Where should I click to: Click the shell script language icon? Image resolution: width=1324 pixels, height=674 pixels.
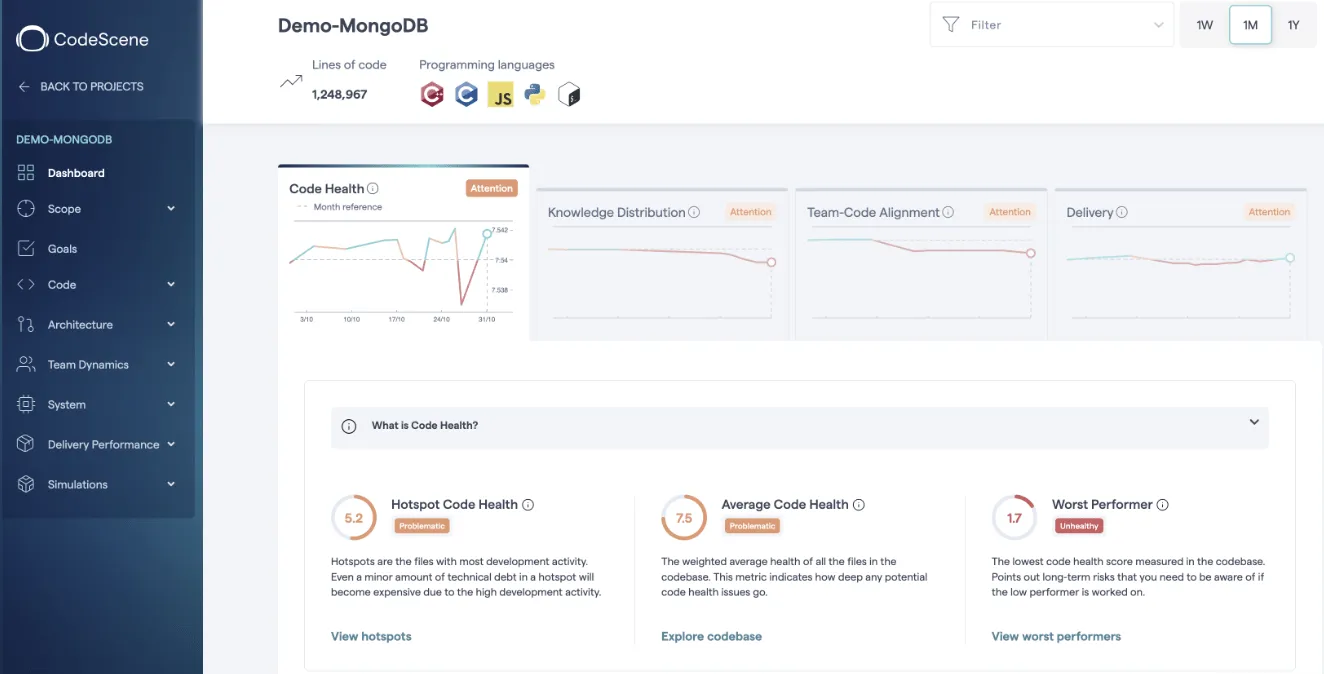(x=569, y=95)
